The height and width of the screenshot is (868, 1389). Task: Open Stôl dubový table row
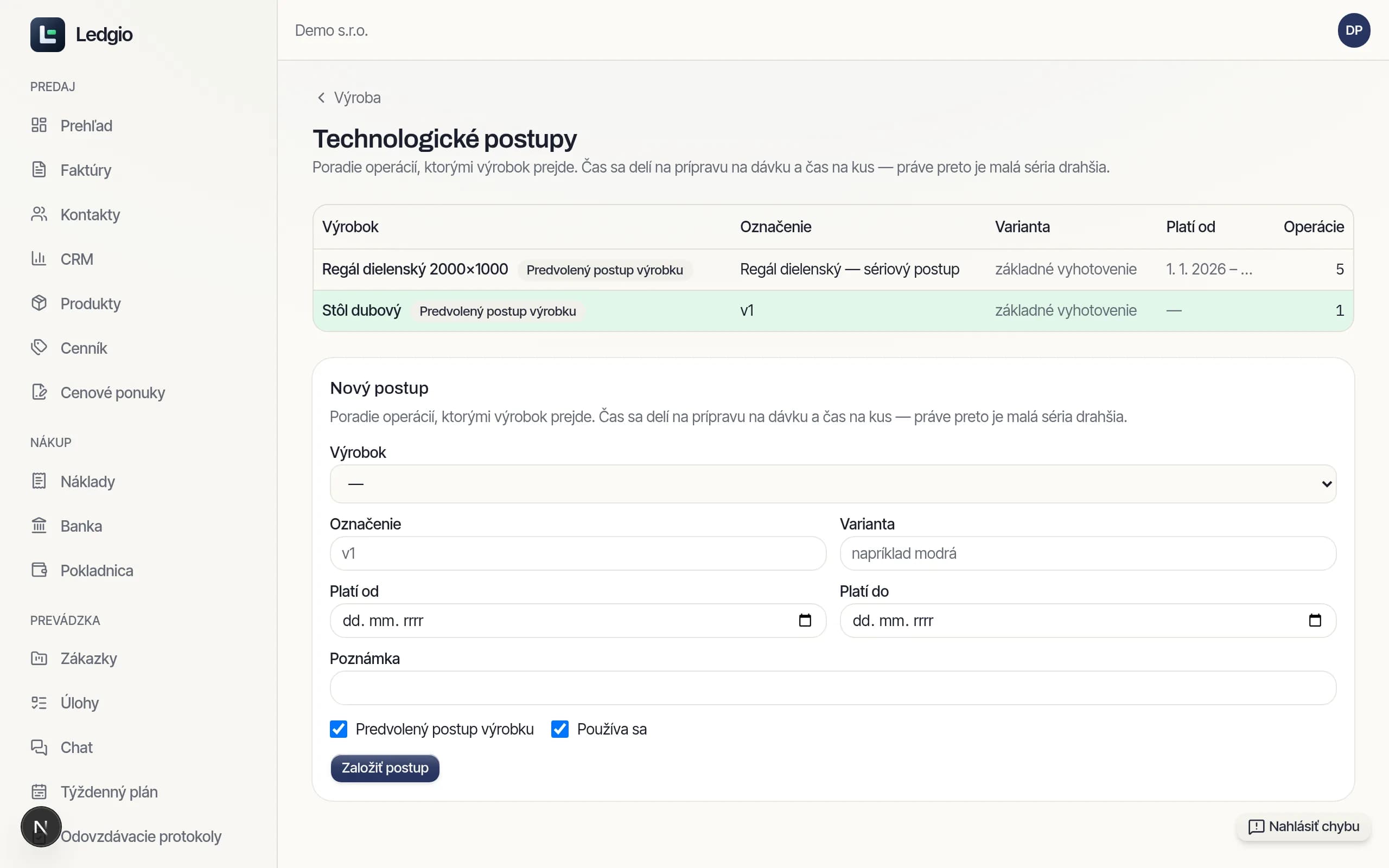click(833, 310)
